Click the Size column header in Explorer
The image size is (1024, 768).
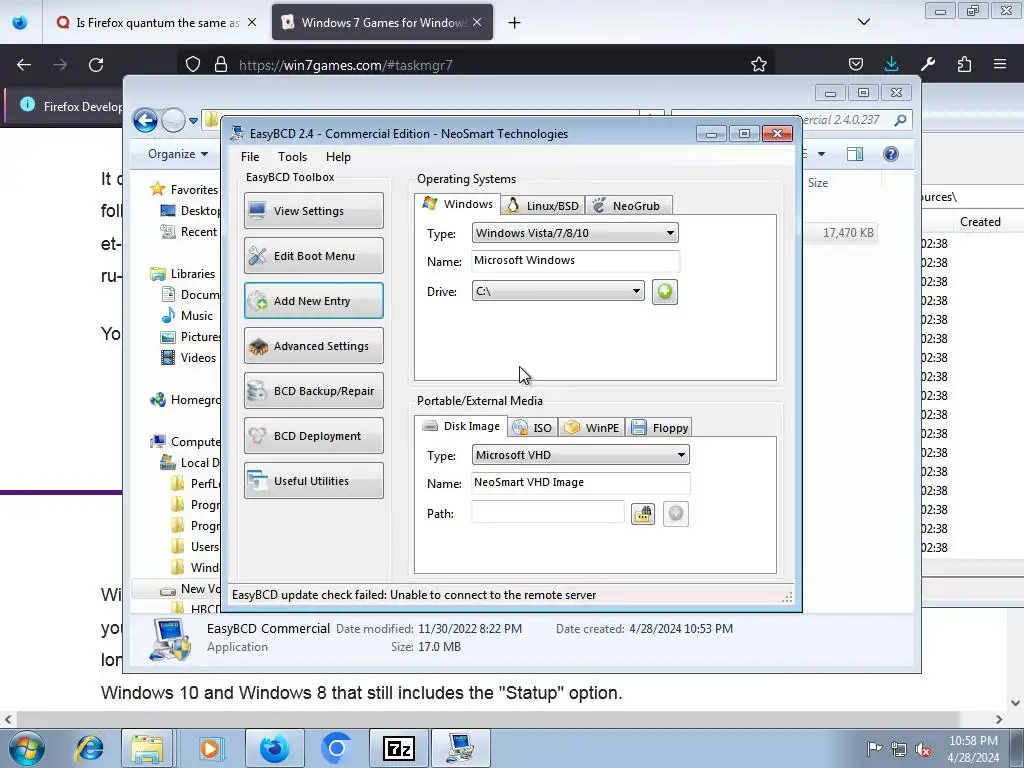[x=818, y=183]
